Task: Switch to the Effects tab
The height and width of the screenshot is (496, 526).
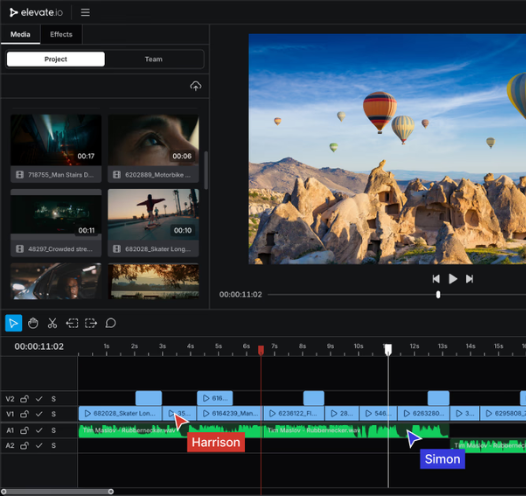Action: click(61, 34)
